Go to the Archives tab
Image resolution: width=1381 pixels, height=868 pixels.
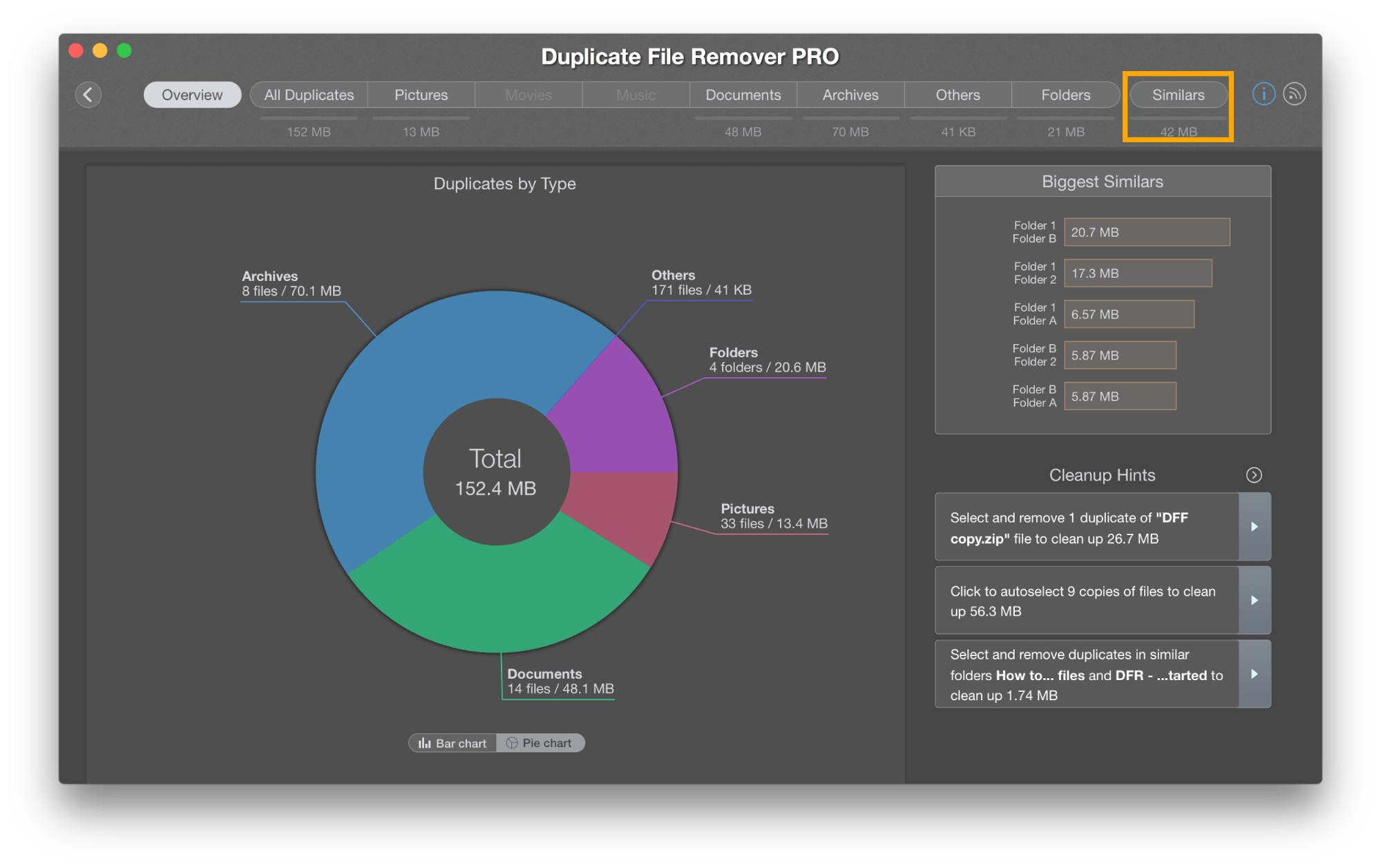tap(850, 95)
